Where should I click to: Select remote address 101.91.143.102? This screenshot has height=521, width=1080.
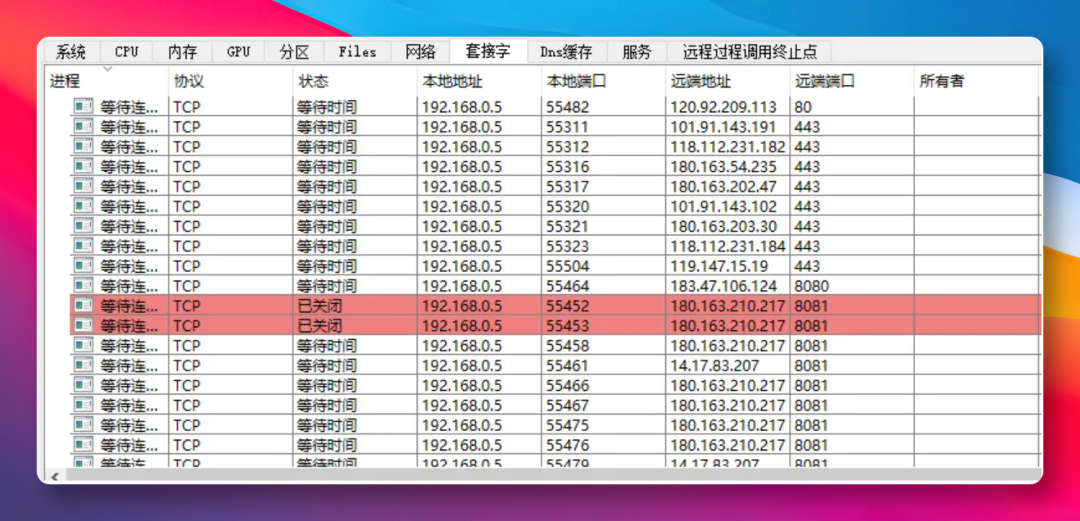[723, 206]
